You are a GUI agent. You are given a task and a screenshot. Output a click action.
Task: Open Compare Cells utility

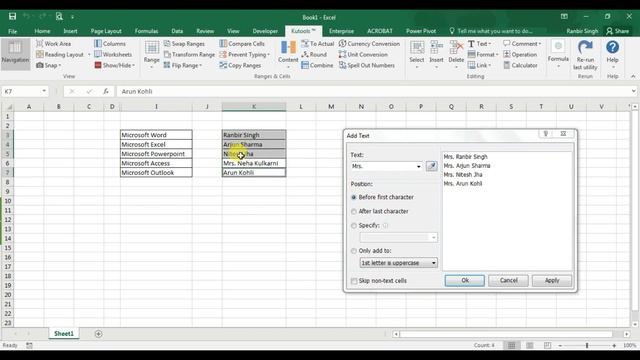tap(242, 44)
